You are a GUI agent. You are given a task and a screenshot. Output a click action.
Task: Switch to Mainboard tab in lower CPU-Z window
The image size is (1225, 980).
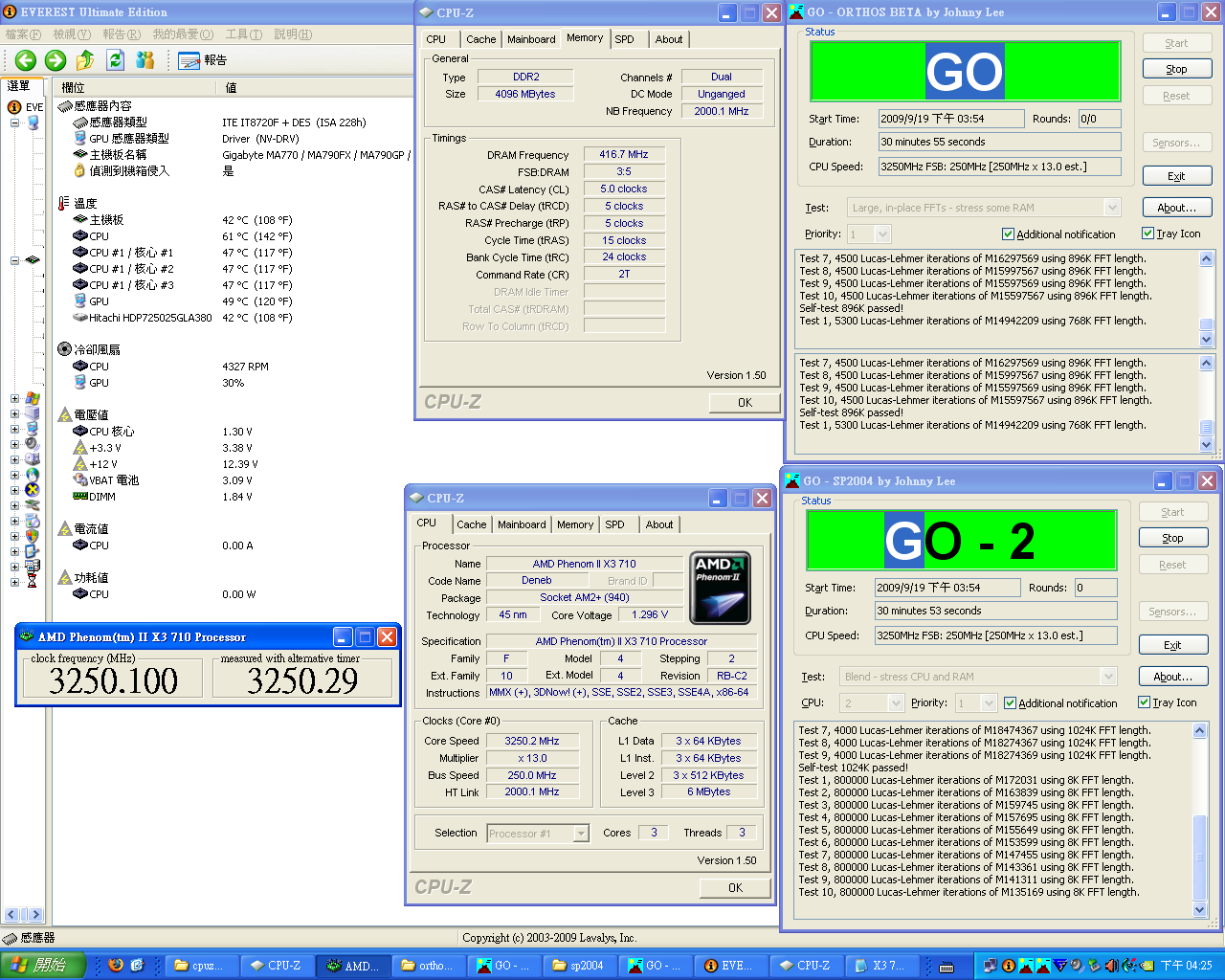tap(522, 524)
